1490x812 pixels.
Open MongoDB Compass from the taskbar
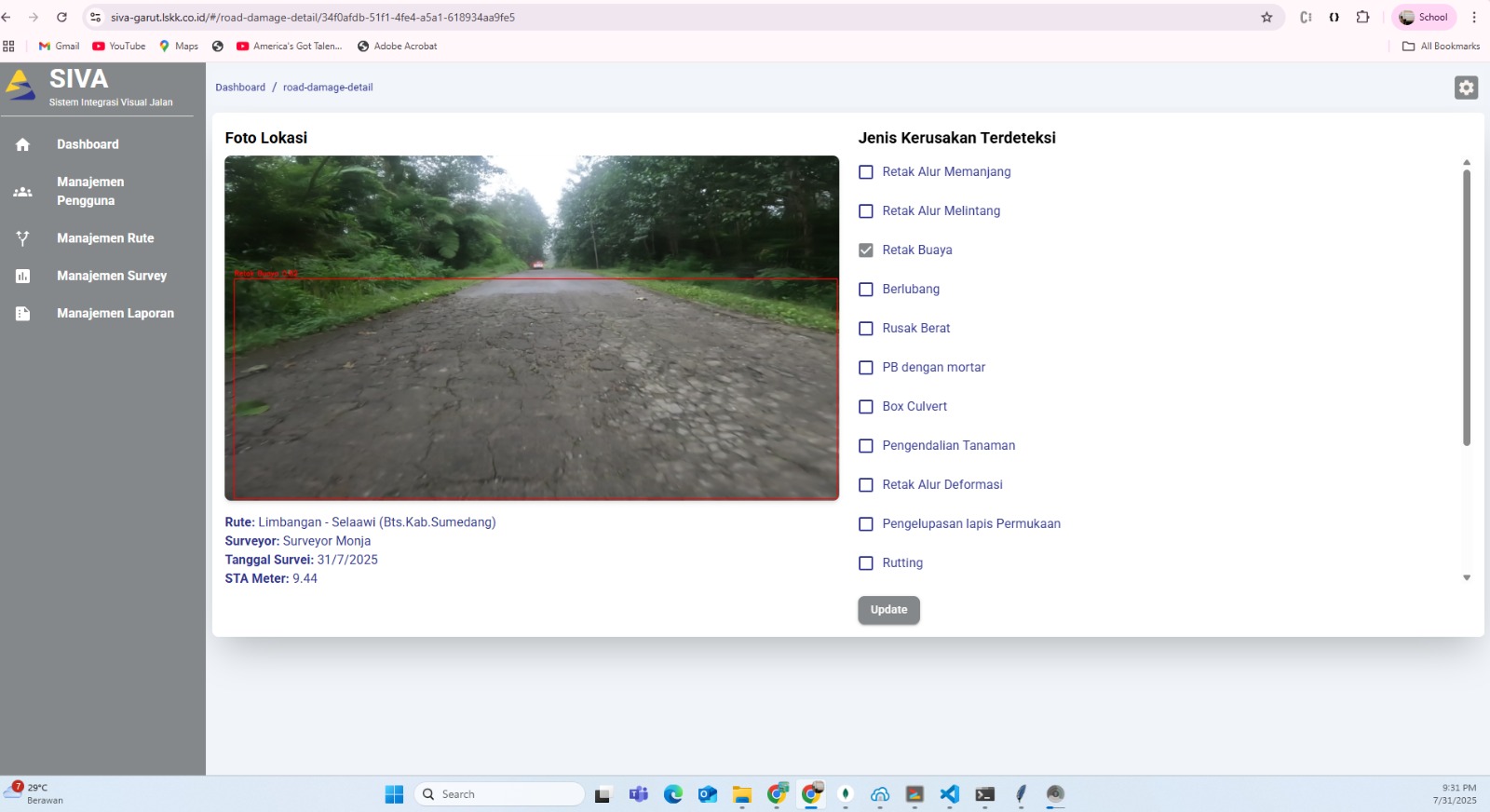[x=846, y=794]
